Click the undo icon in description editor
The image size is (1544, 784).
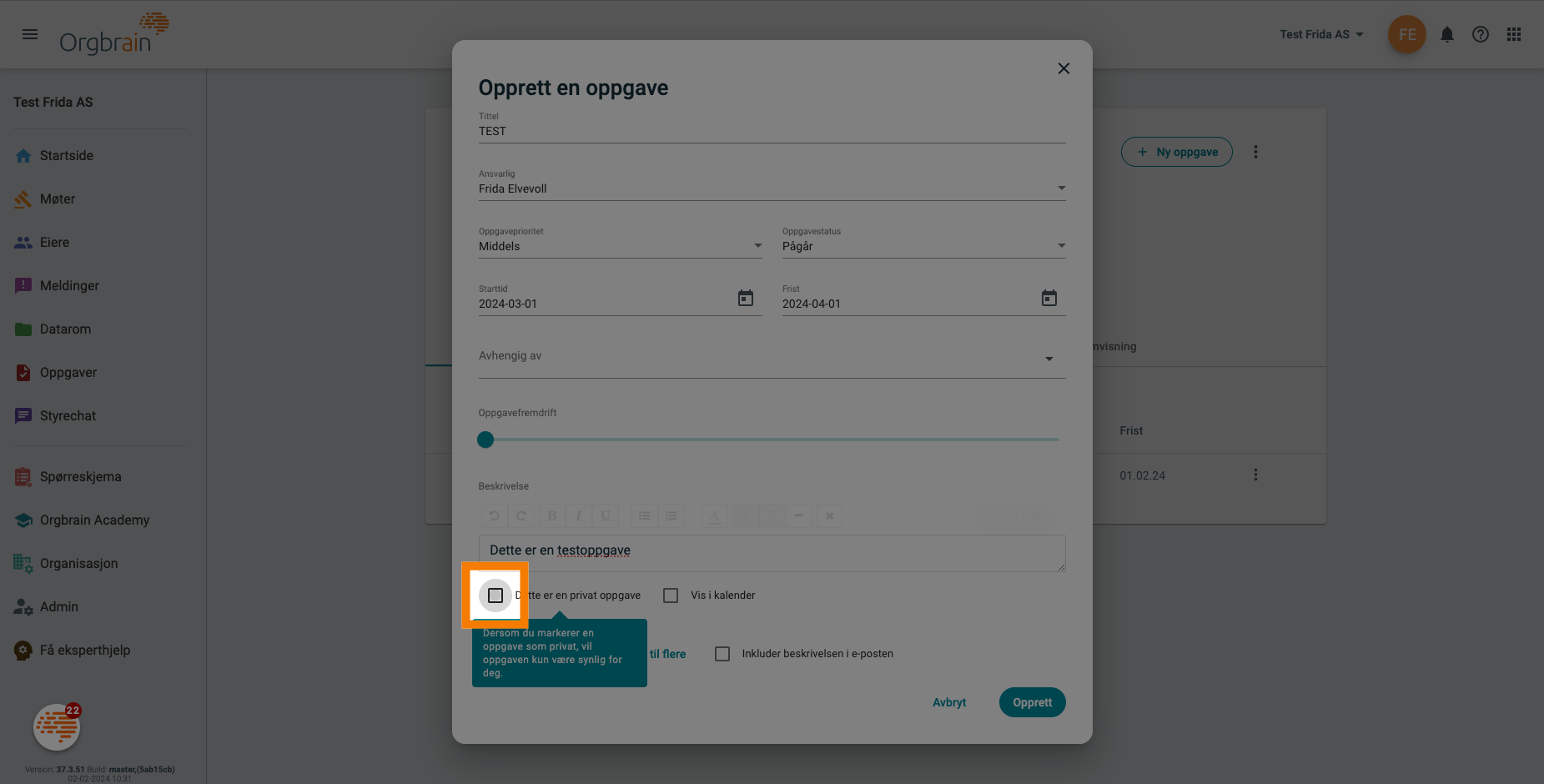click(x=494, y=515)
